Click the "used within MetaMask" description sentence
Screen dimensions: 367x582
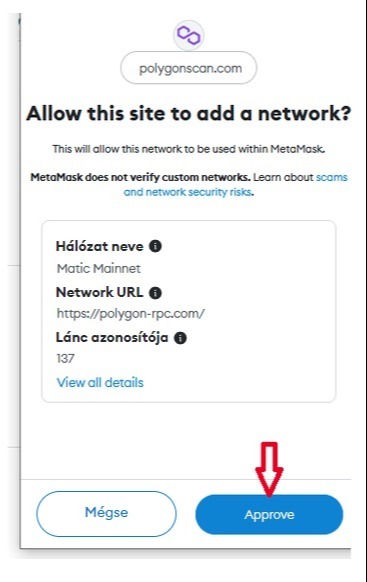pyautogui.click(x=189, y=149)
